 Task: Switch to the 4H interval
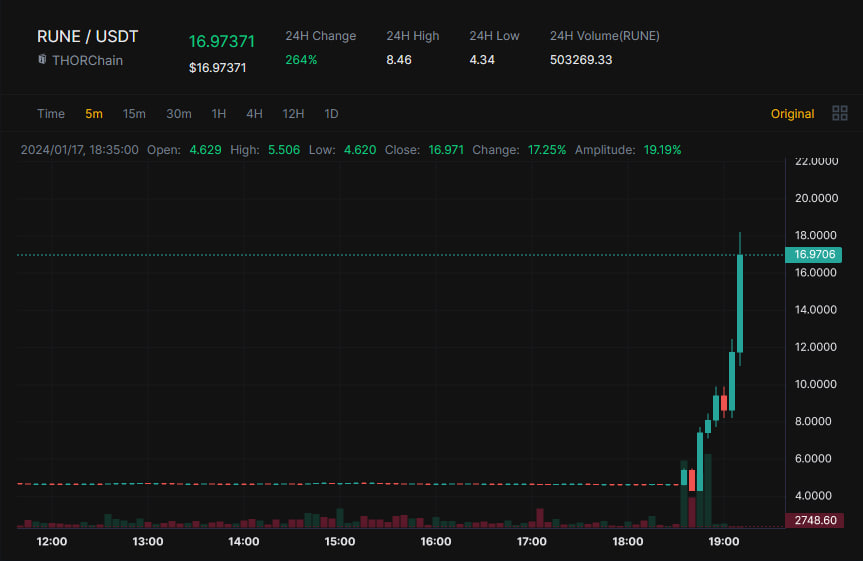tap(254, 114)
